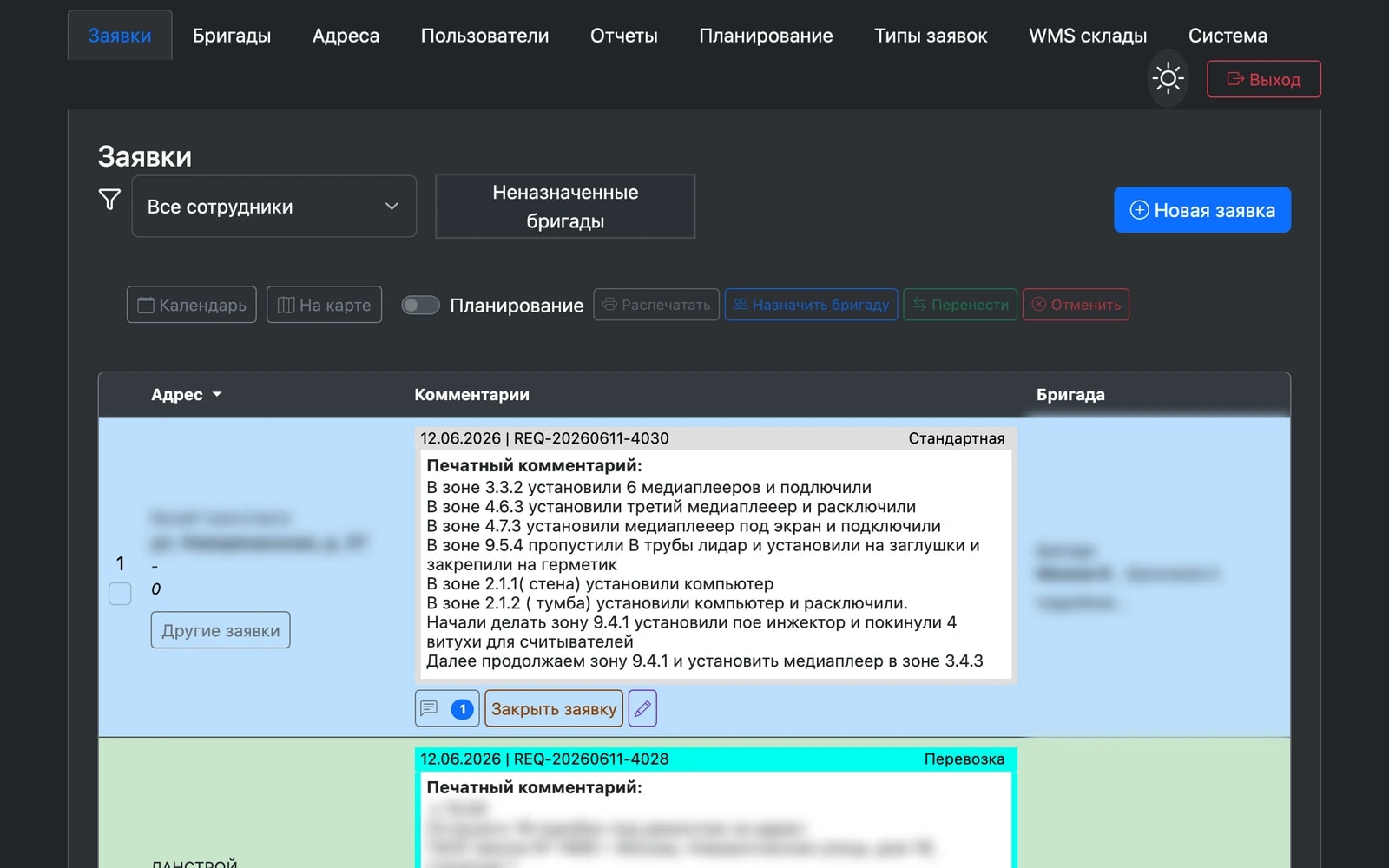Switch to the Бригады tab
This screenshot has width=1389, height=868.
(232, 36)
